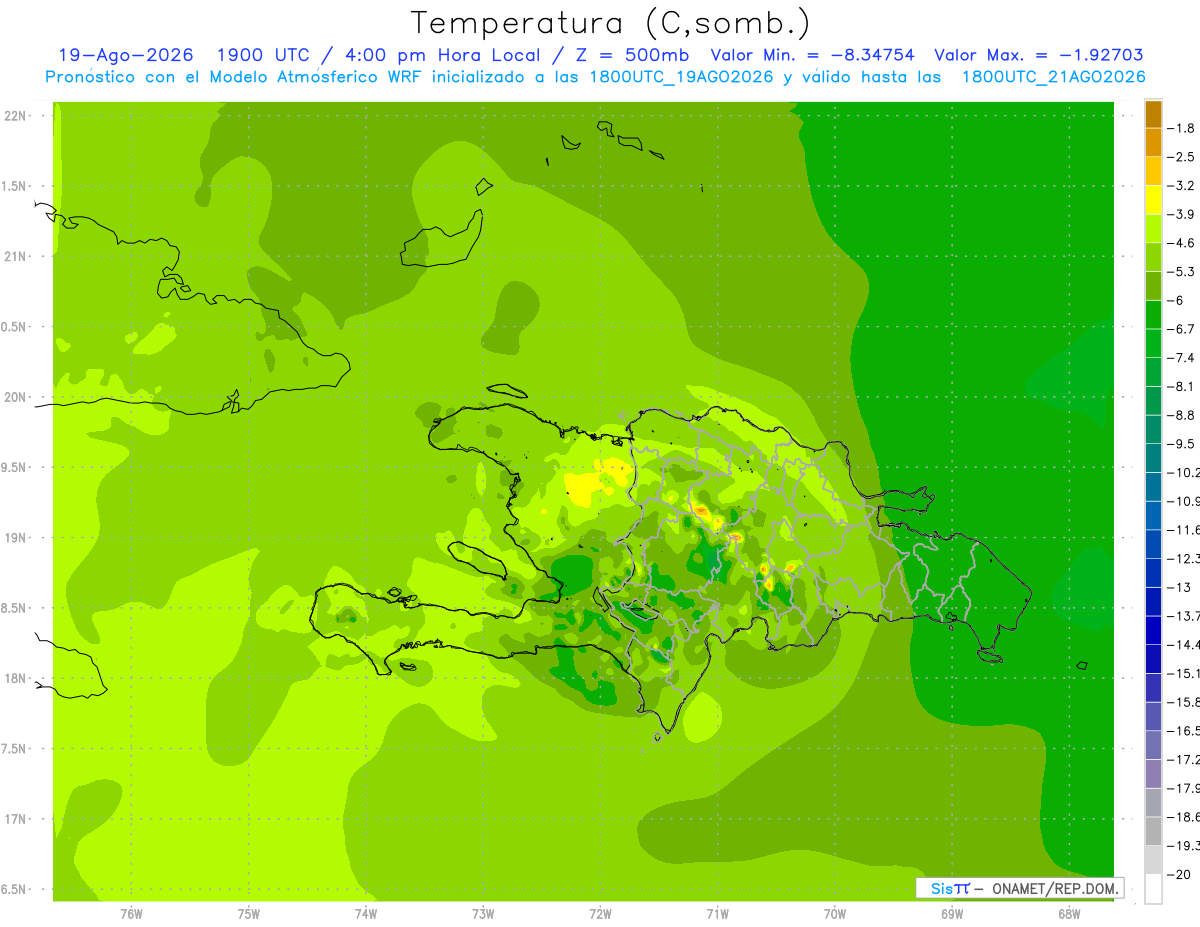Click yellow legend swatch between -3.2 and -3.9
1200x927 pixels.
coord(1153,200)
